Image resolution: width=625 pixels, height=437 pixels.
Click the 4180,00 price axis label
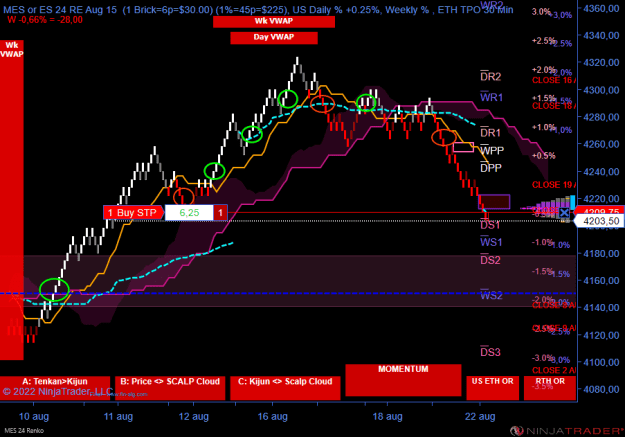(601, 254)
